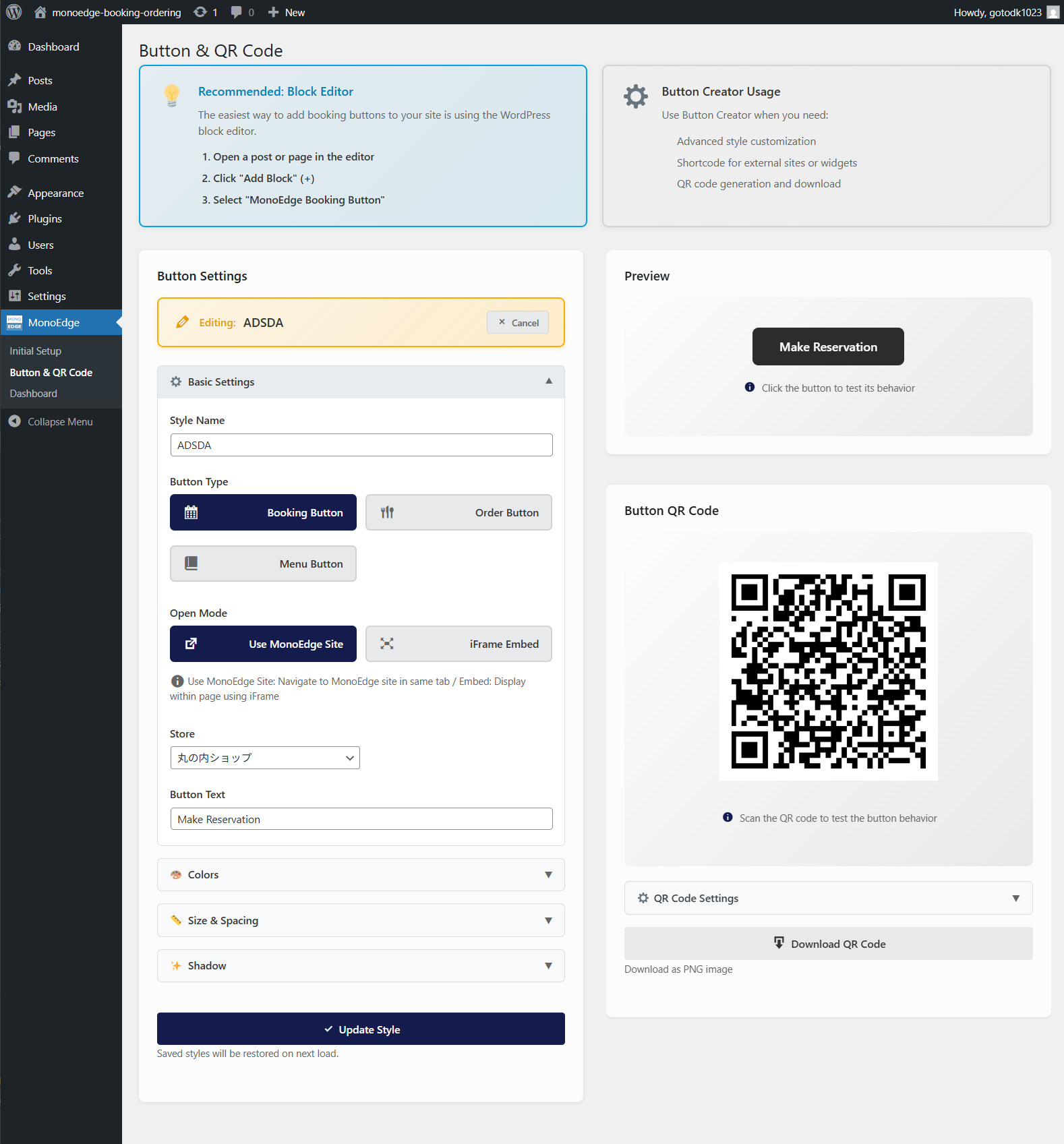Cancel editing ADSDA style

(518, 322)
